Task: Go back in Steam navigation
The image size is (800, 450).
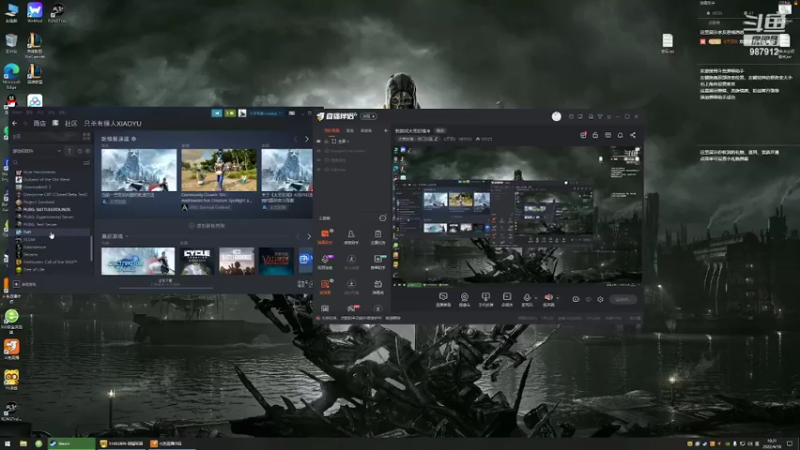Action: point(14,123)
